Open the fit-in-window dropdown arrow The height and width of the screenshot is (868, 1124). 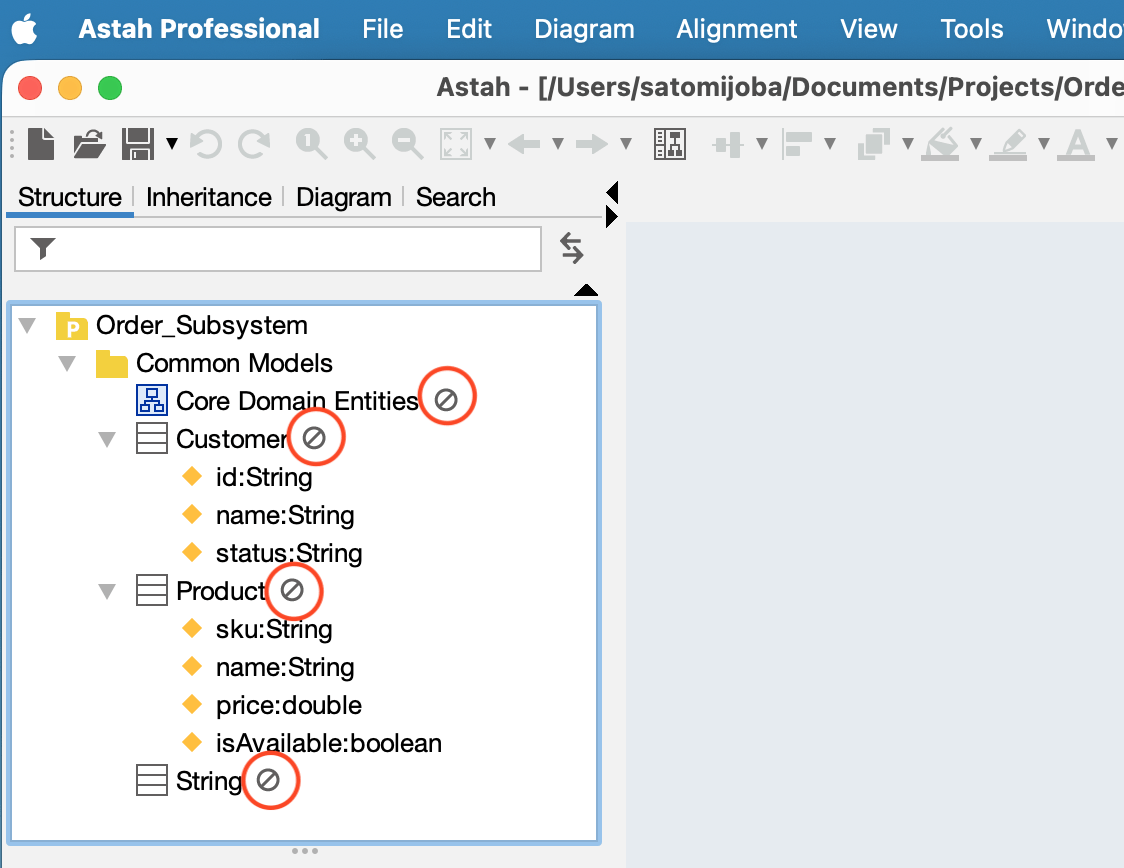pyautogui.click(x=490, y=143)
